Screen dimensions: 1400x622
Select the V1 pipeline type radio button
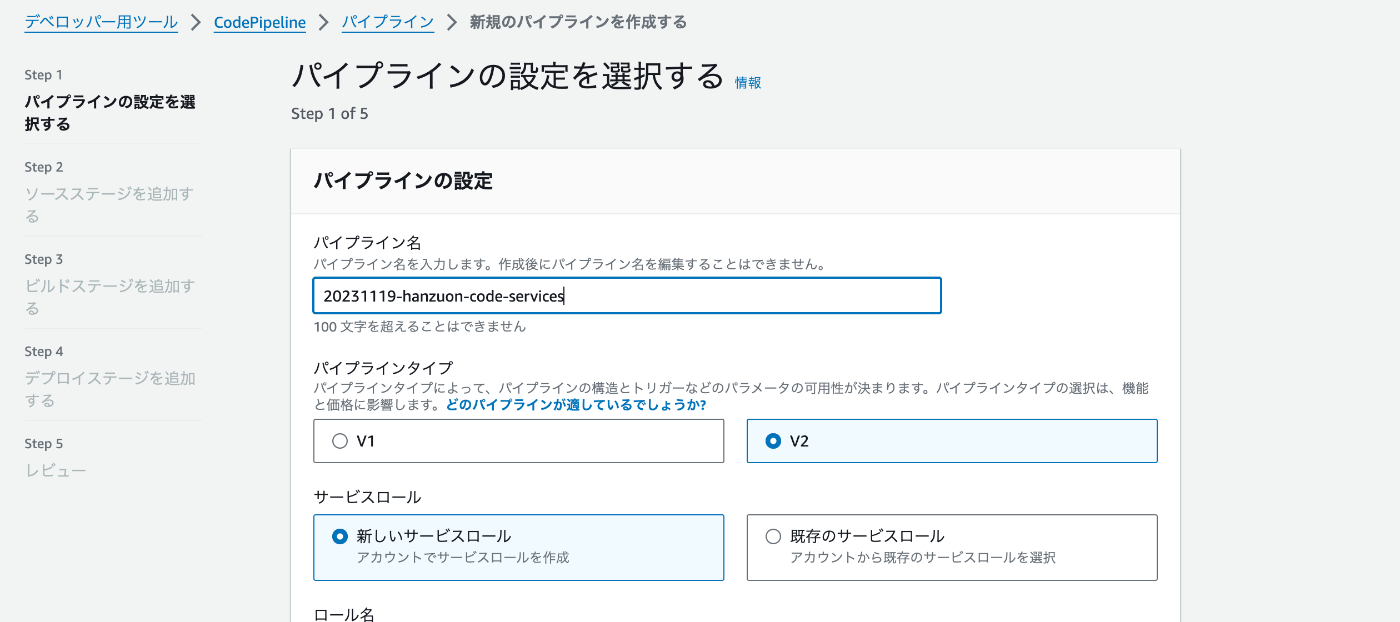point(340,441)
